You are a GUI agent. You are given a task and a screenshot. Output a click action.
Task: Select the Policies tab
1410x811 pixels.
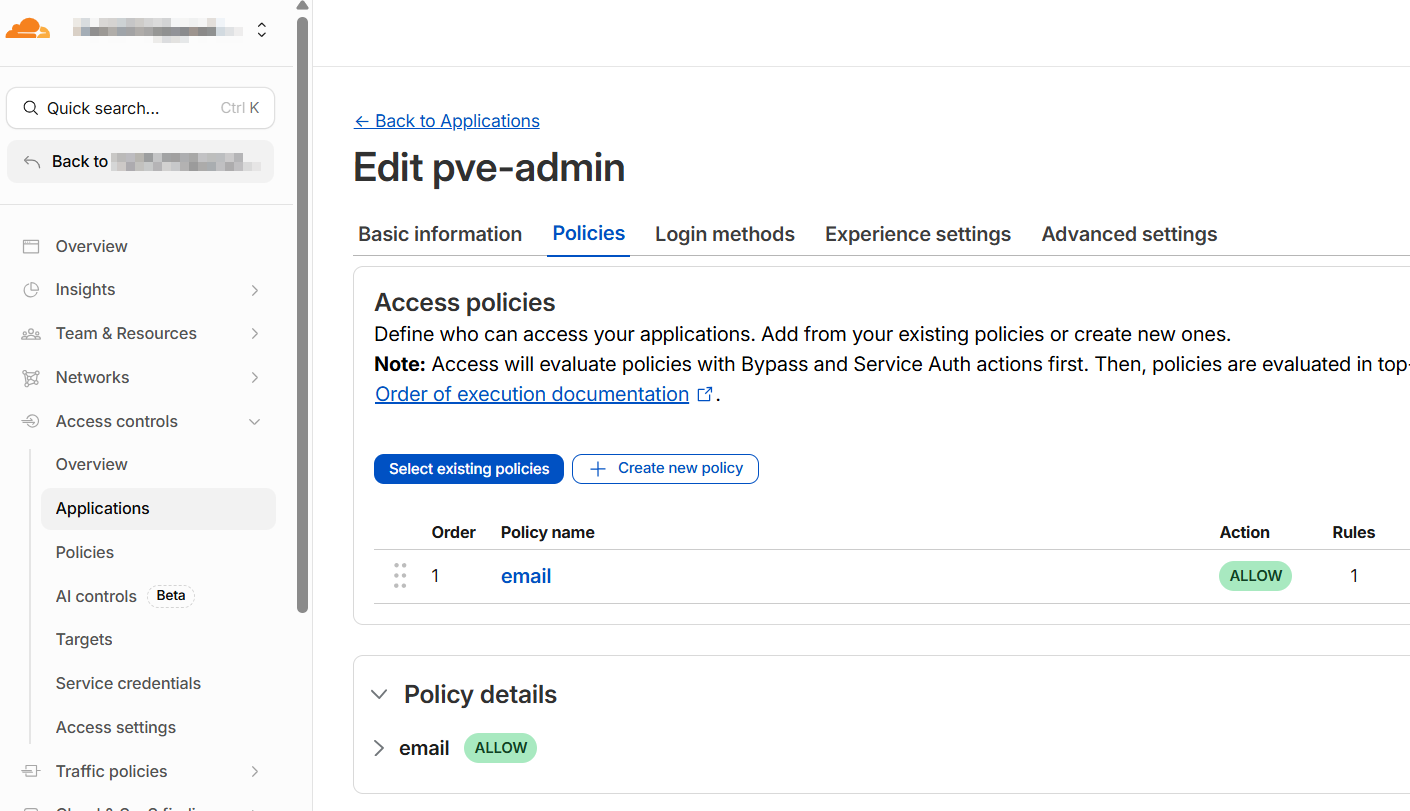pyautogui.click(x=589, y=234)
